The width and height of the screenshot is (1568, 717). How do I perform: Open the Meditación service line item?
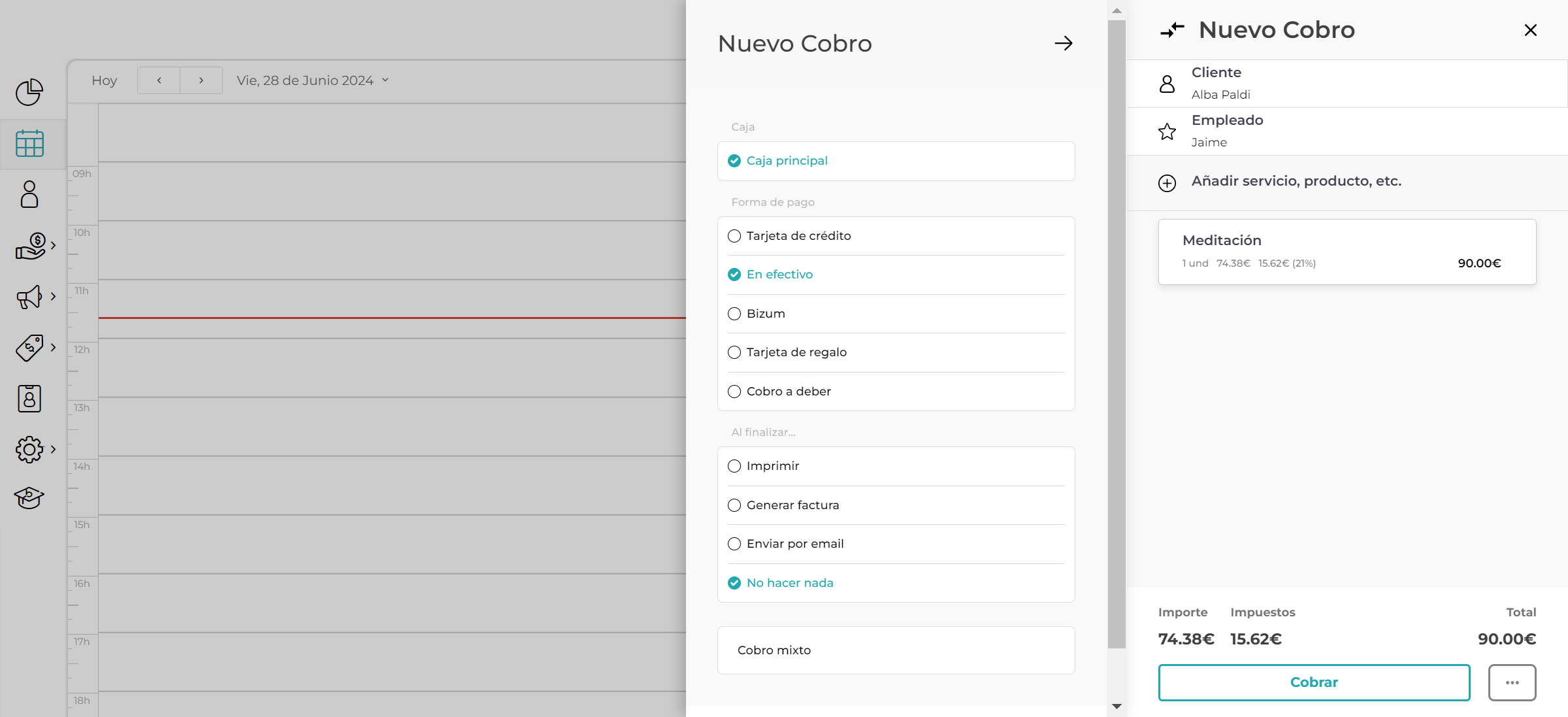1347,252
